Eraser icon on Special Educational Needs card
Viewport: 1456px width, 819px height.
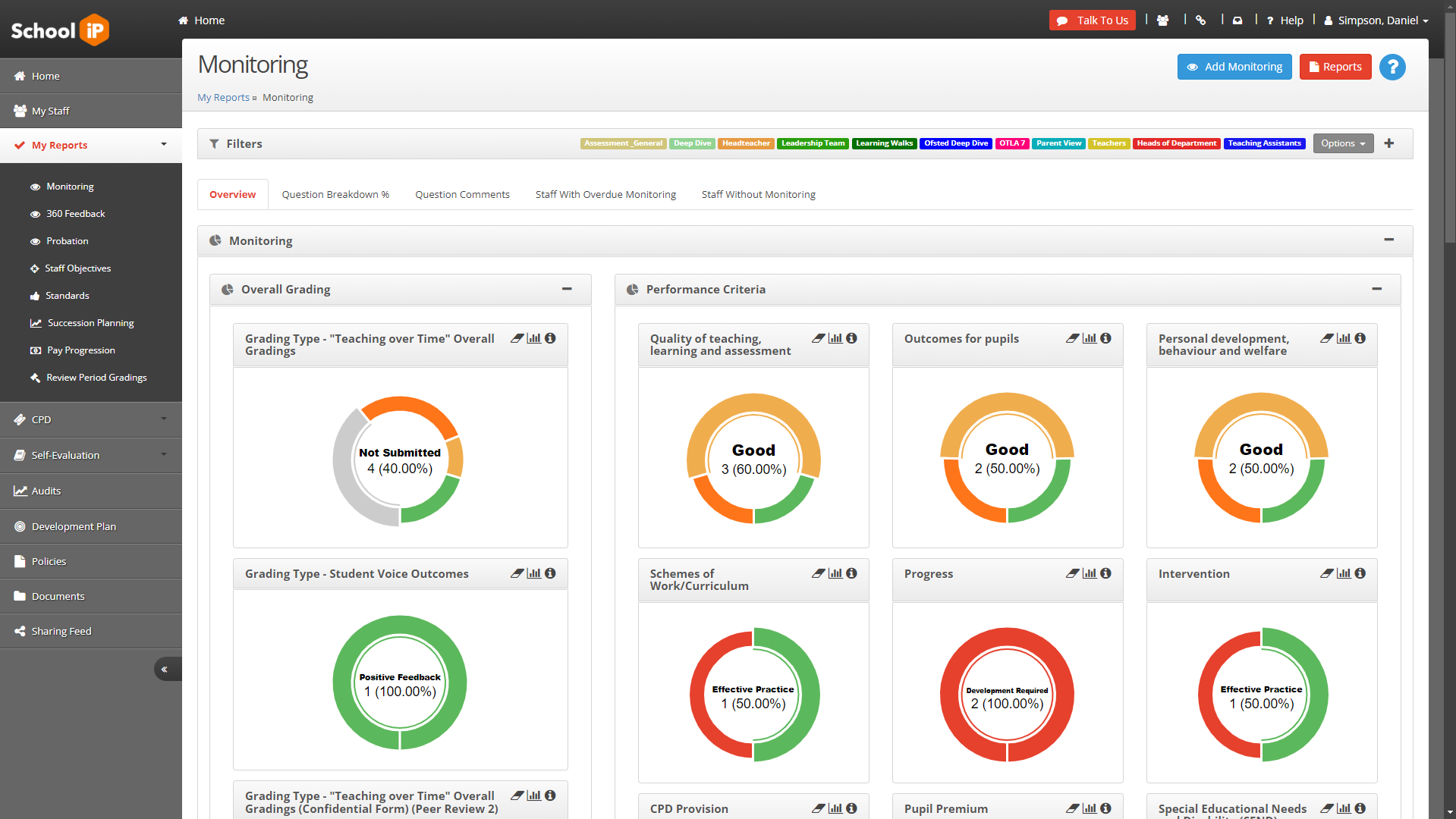[x=1327, y=808]
